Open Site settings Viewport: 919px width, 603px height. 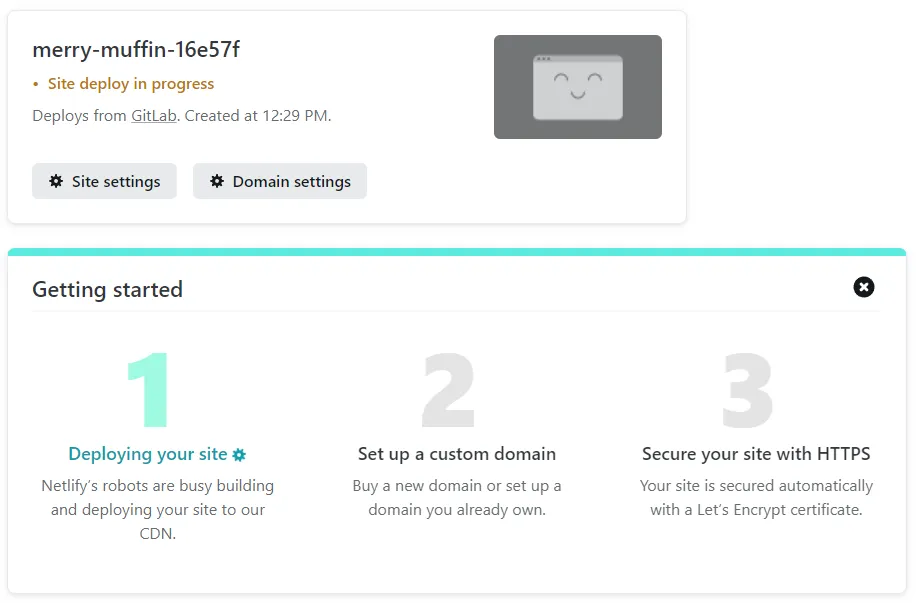click(104, 181)
